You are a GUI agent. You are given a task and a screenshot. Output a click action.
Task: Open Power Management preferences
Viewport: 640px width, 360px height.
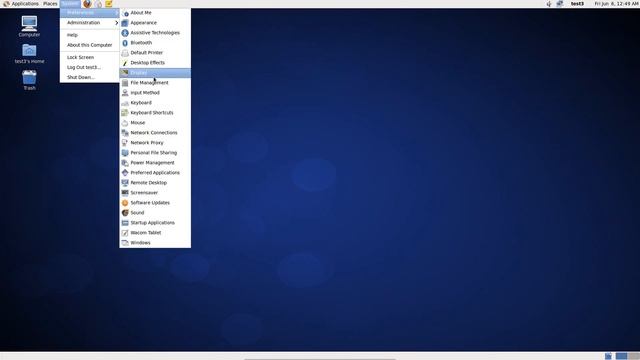click(x=155, y=163)
